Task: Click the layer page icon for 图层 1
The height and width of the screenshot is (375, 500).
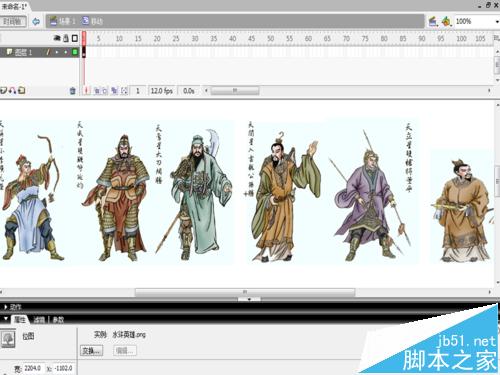Action: 10,52
